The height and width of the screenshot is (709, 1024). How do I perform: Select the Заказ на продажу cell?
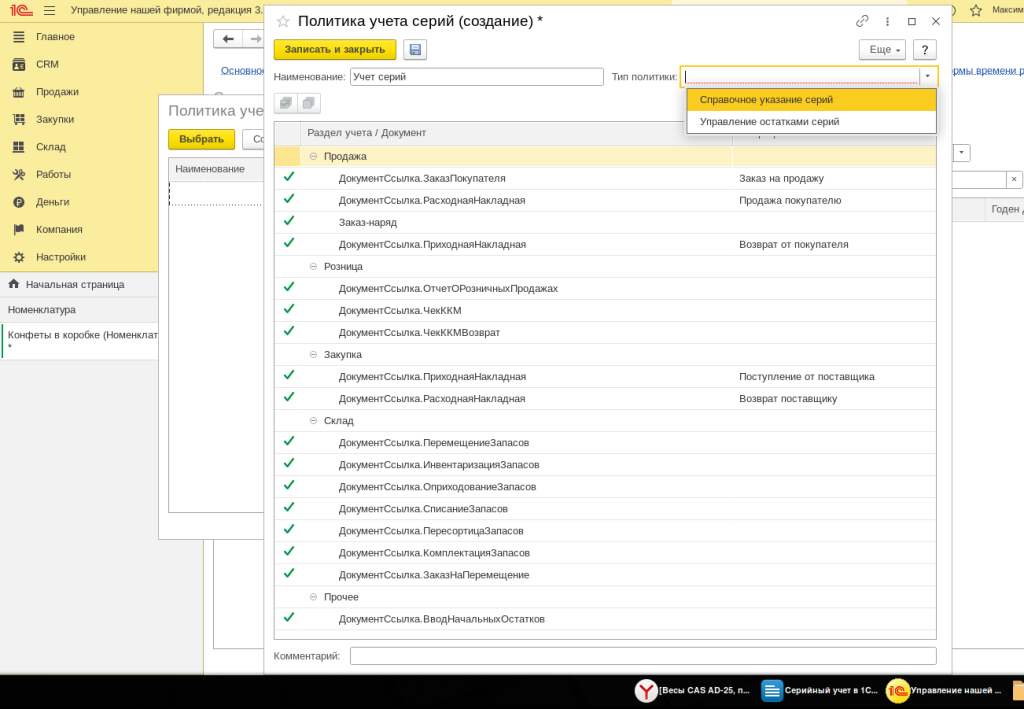click(x=782, y=178)
